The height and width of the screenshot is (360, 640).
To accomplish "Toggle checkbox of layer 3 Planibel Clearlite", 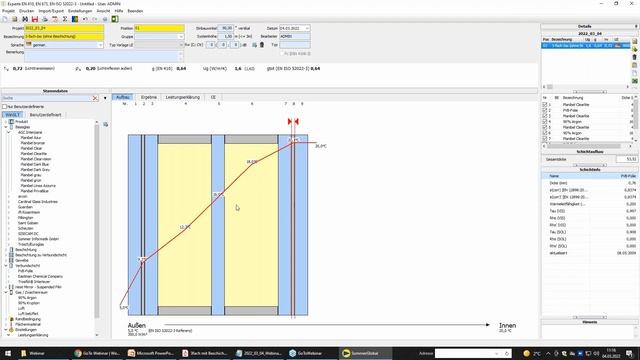I will coord(544,116).
